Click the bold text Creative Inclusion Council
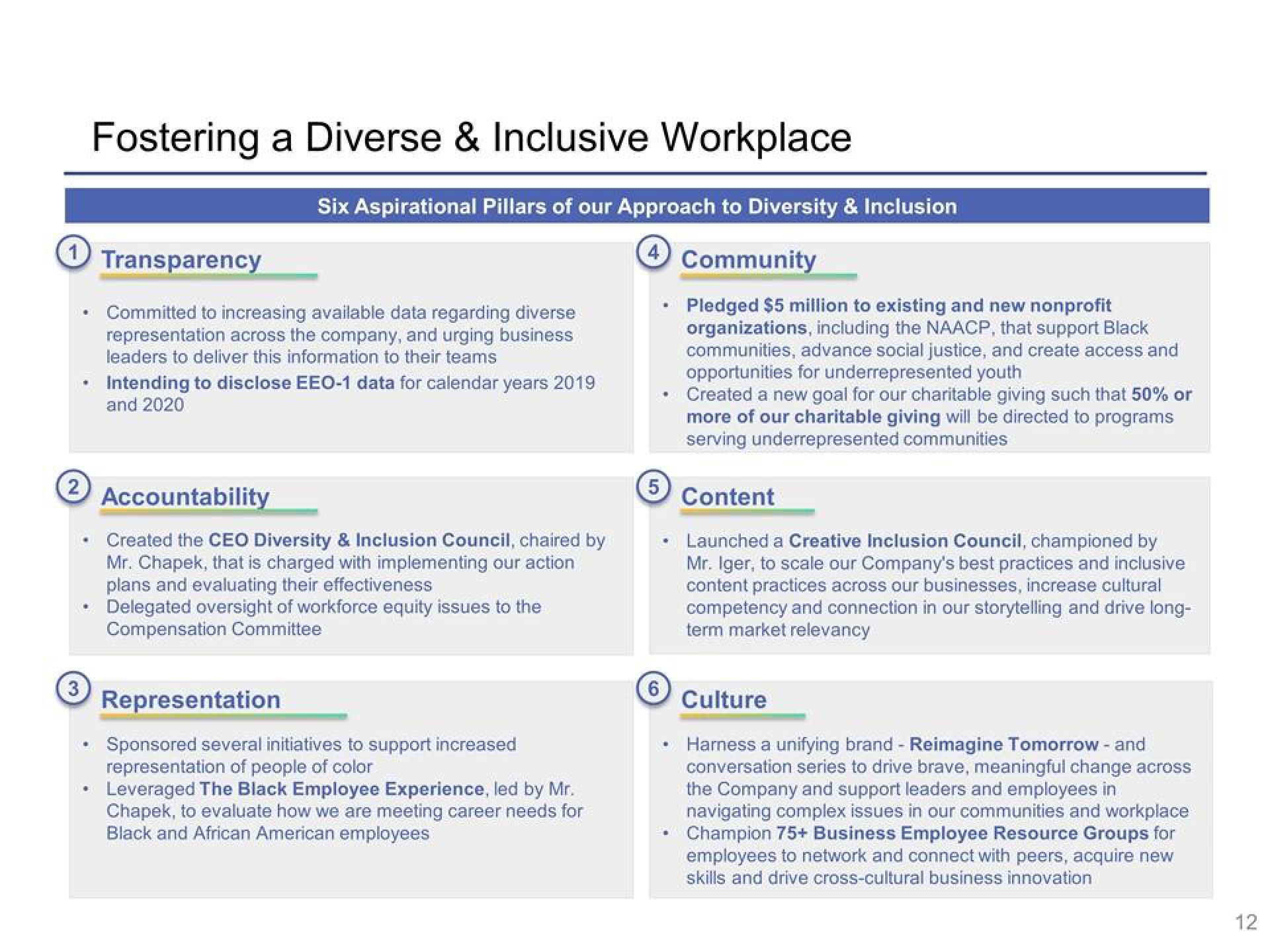Screen dimensions: 1270x952 point(906,541)
